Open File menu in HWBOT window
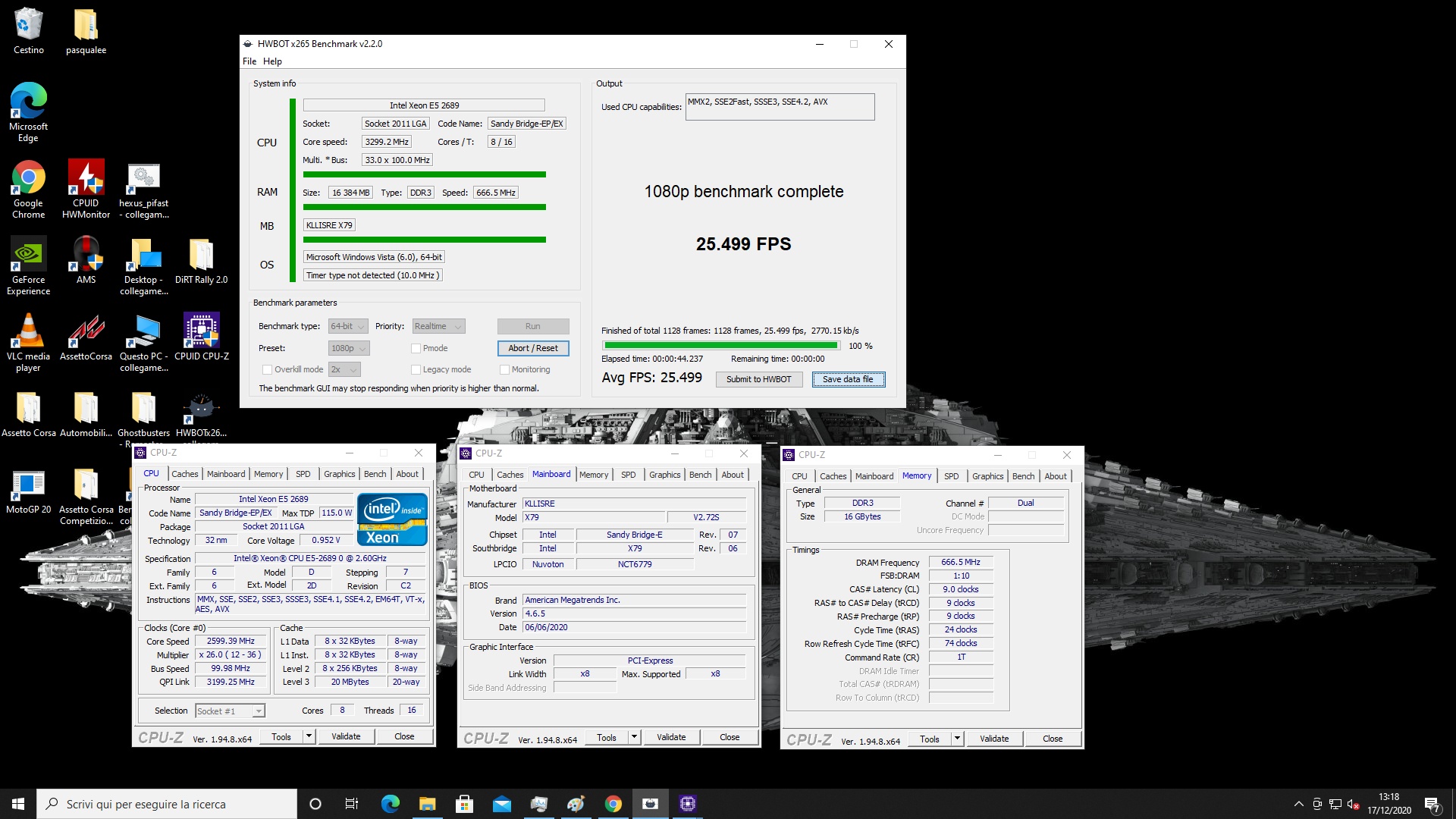The height and width of the screenshot is (819, 1456). [x=249, y=61]
